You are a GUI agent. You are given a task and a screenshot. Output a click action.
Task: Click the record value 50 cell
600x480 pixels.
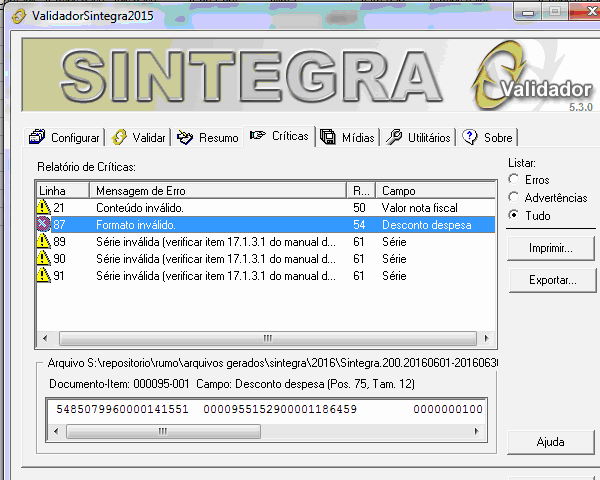(359, 208)
